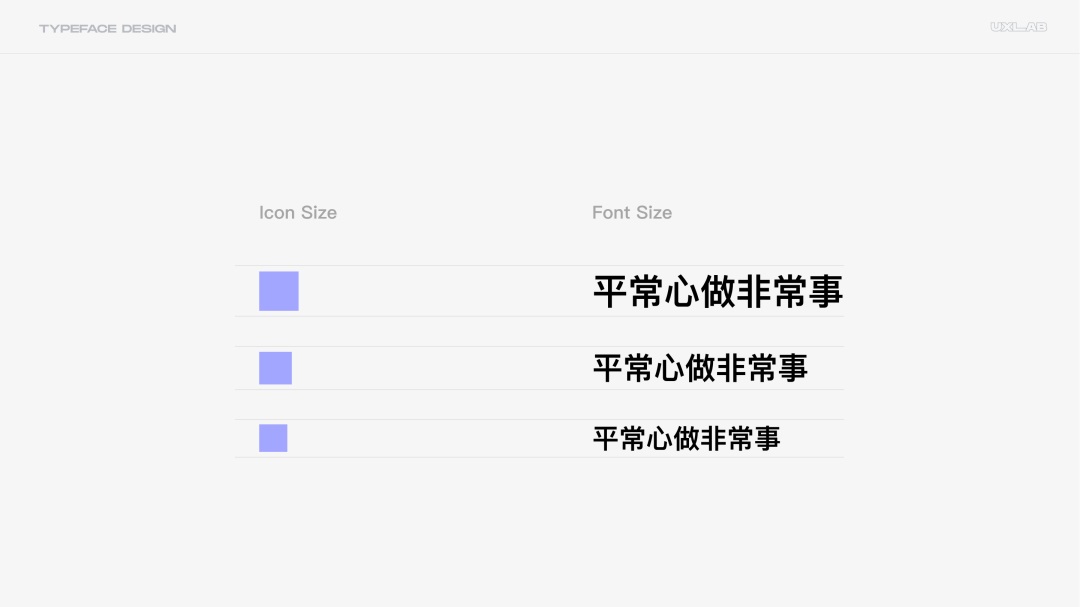This screenshot has width=1080, height=607.
Task: Select the smallest 平常心做非常事 text sample
Action: tap(686, 439)
